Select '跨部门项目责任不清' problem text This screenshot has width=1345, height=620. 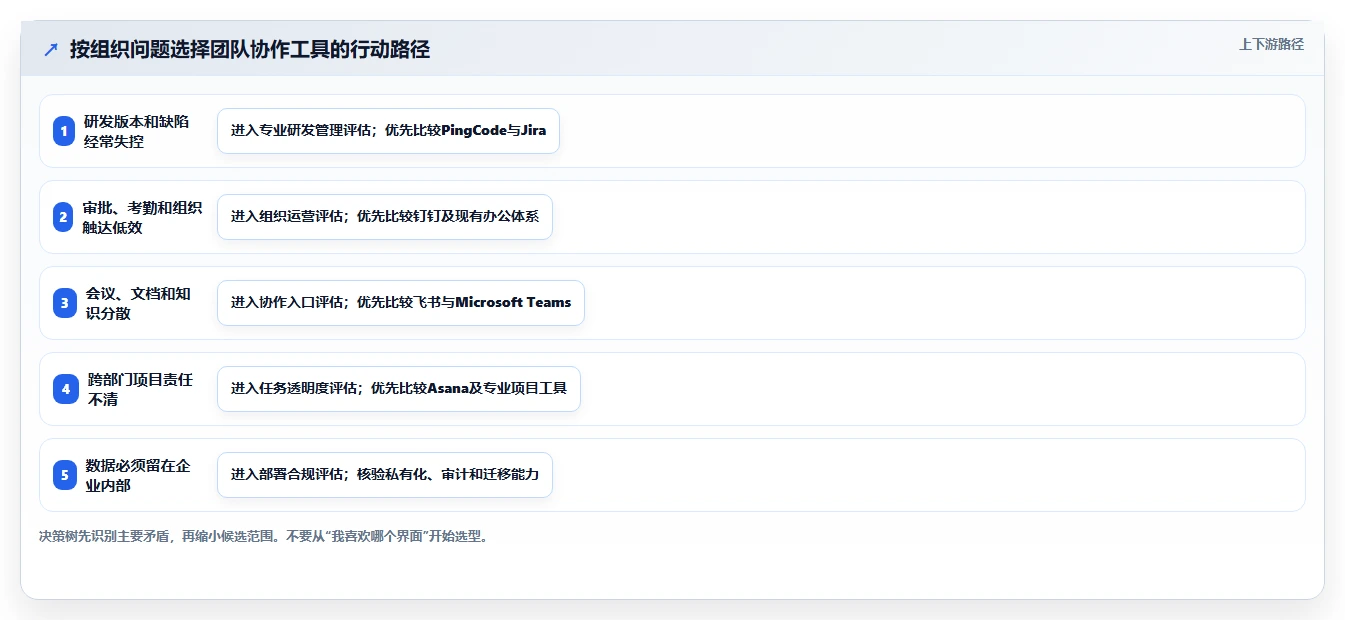tap(141, 389)
